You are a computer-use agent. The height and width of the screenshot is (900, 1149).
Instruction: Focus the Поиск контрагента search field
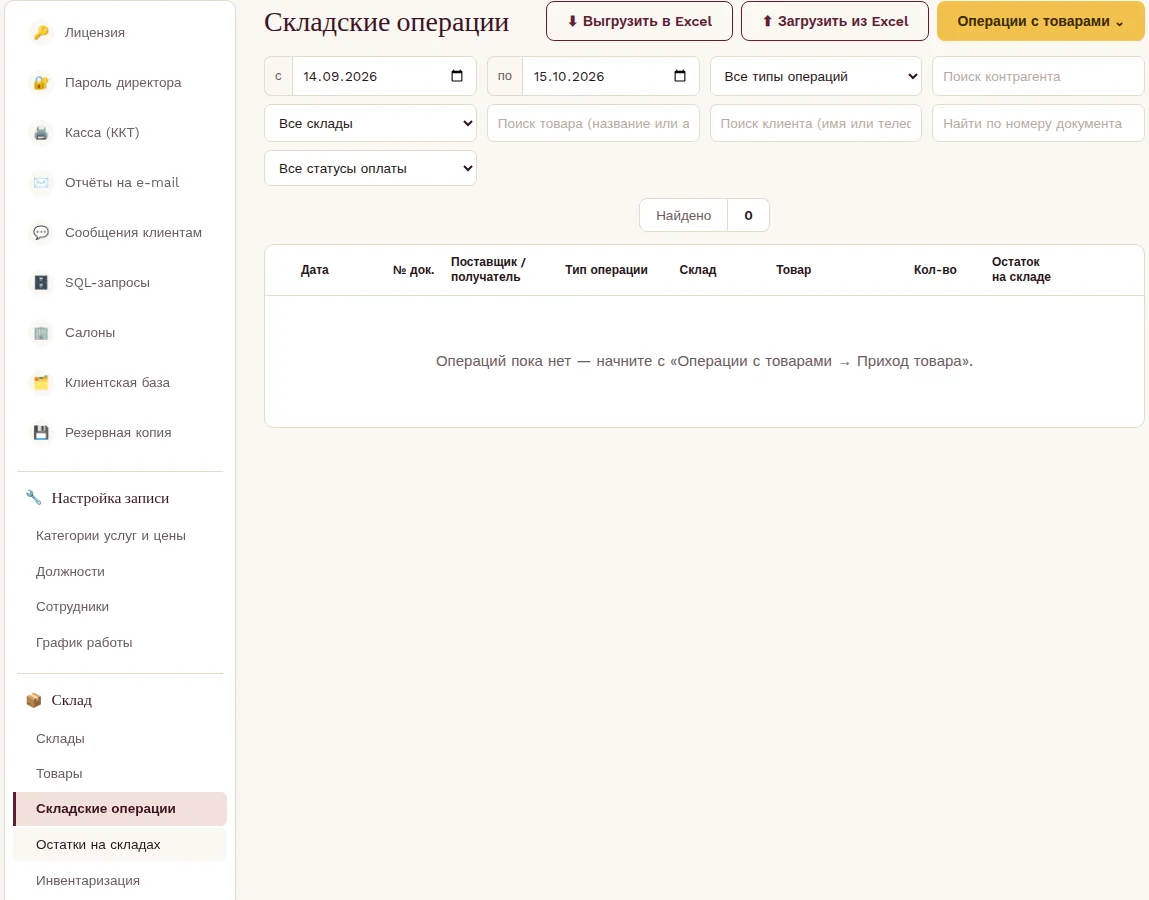pyautogui.click(x=1038, y=76)
